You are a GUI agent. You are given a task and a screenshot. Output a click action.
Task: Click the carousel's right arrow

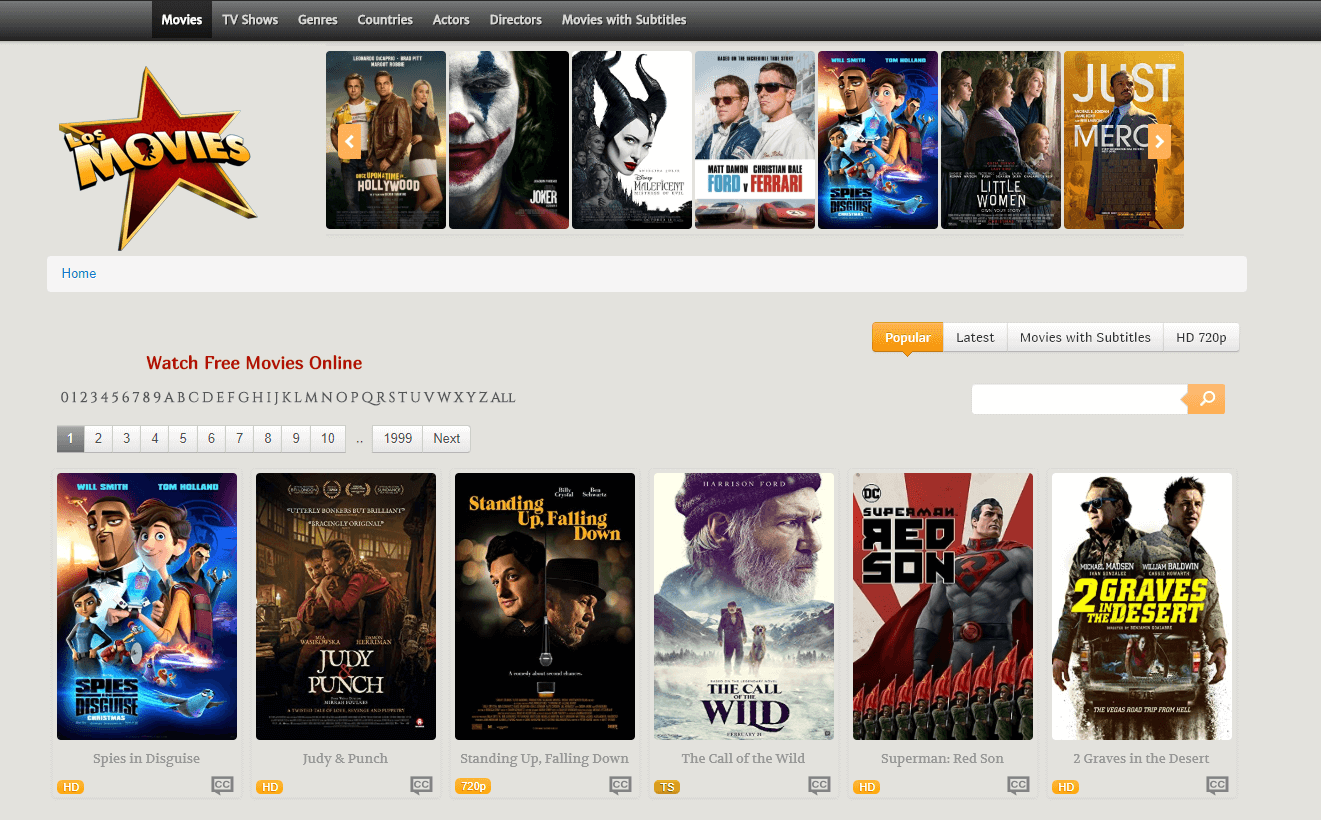pyautogui.click(x=1159, y=141)
